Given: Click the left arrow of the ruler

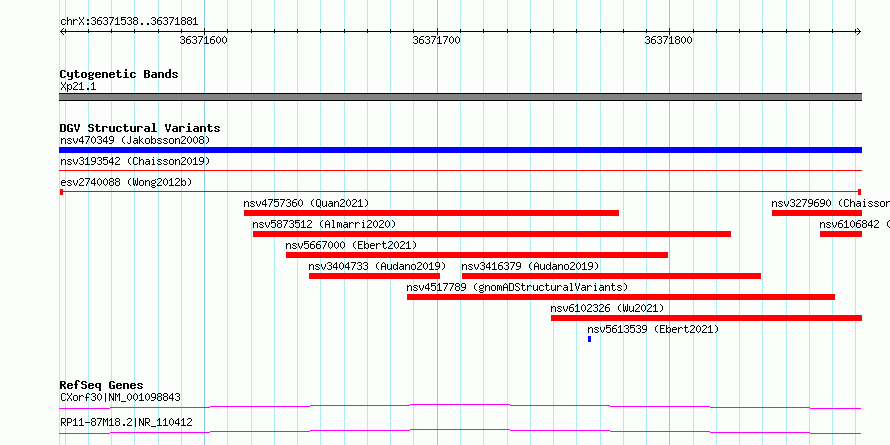Looking at the screenshot, I should point(62,32).
